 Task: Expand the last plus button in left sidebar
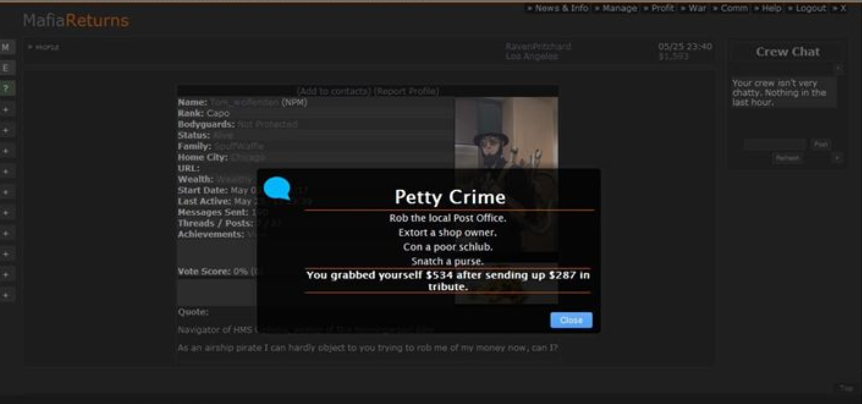[x=6, y=295]
